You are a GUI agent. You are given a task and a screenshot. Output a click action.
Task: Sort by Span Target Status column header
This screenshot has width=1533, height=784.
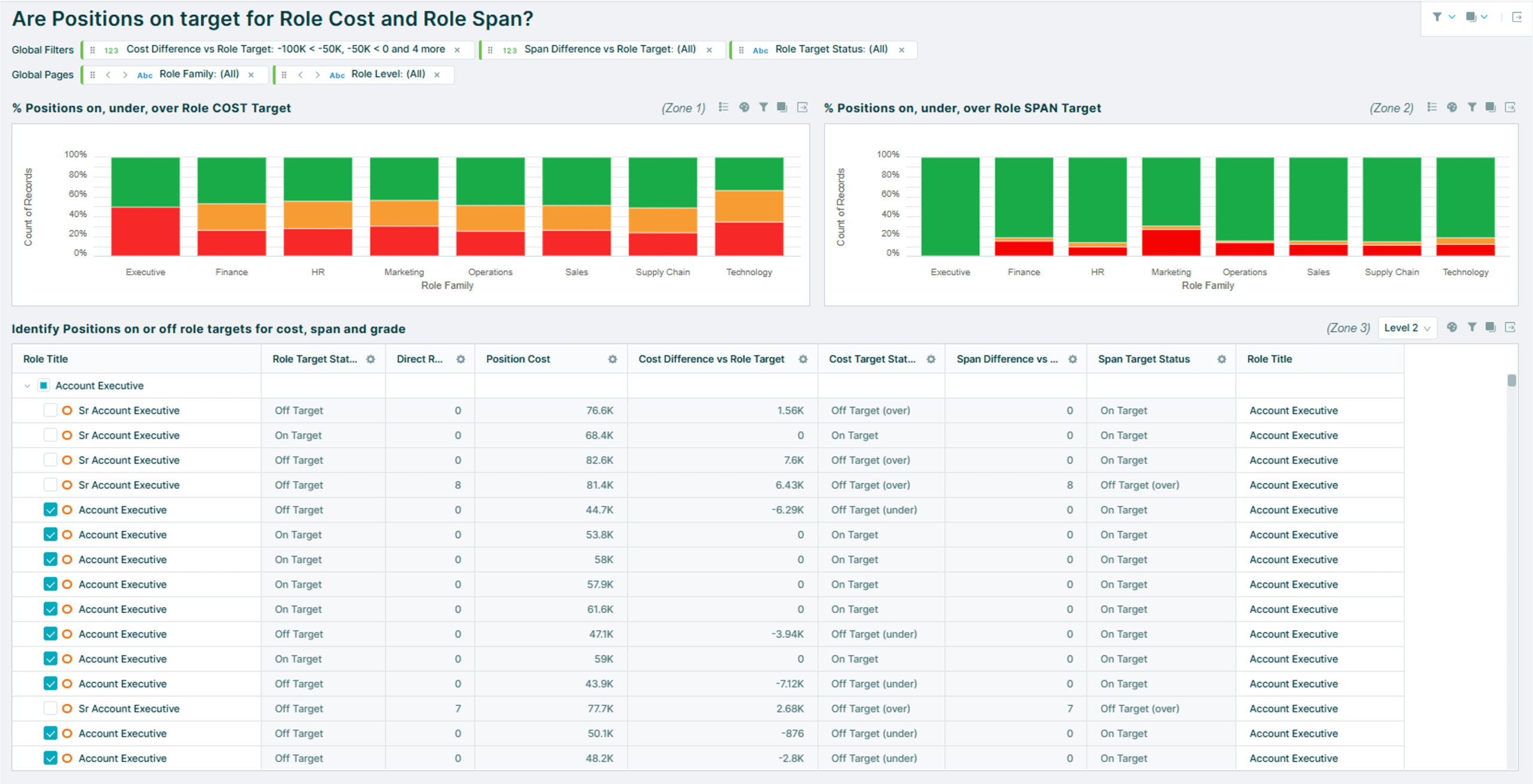(1144, 359)
